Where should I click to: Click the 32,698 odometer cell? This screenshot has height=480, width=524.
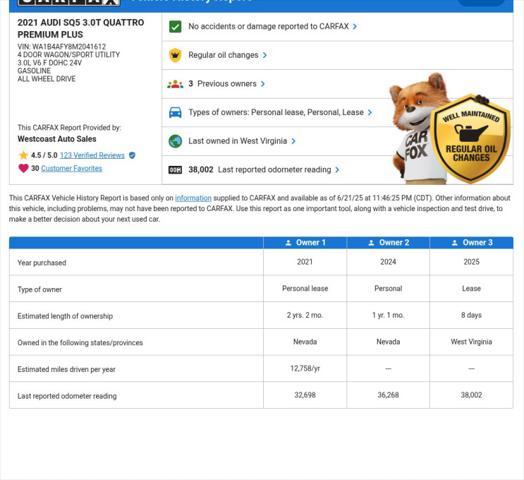pyautogui.click(x=305, y=395)
